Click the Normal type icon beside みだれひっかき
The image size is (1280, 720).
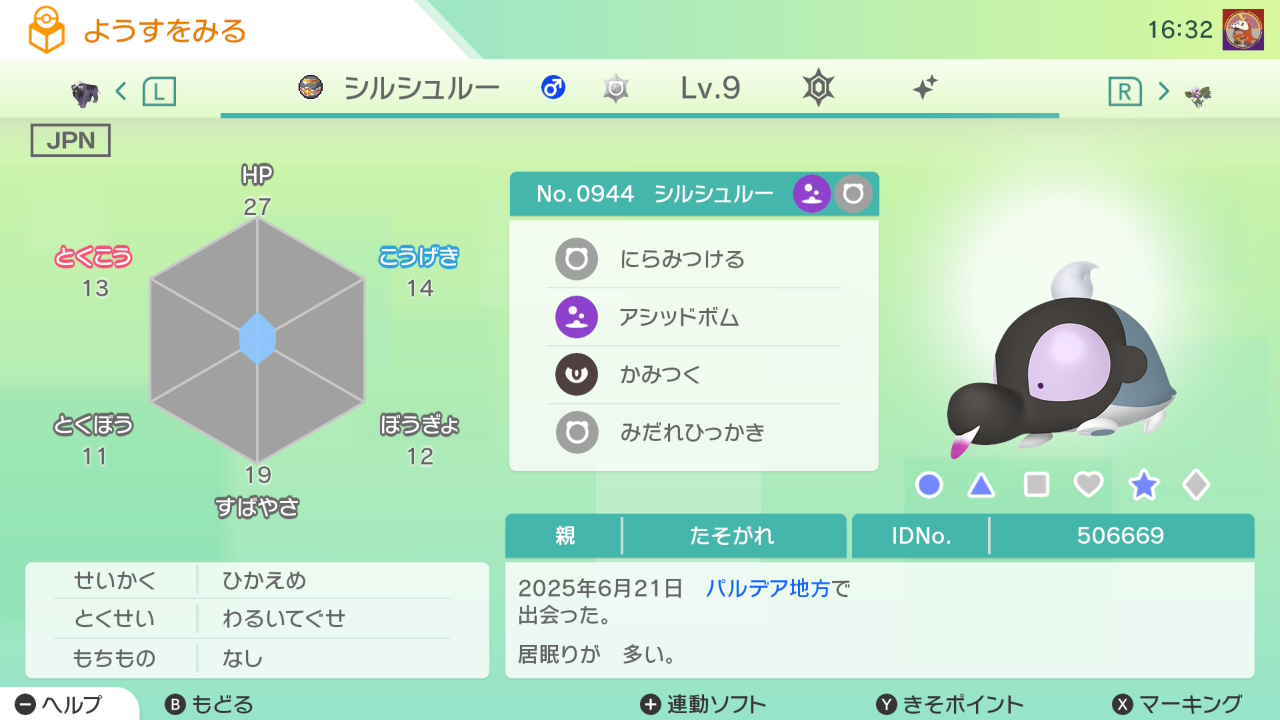click(577, 433)
